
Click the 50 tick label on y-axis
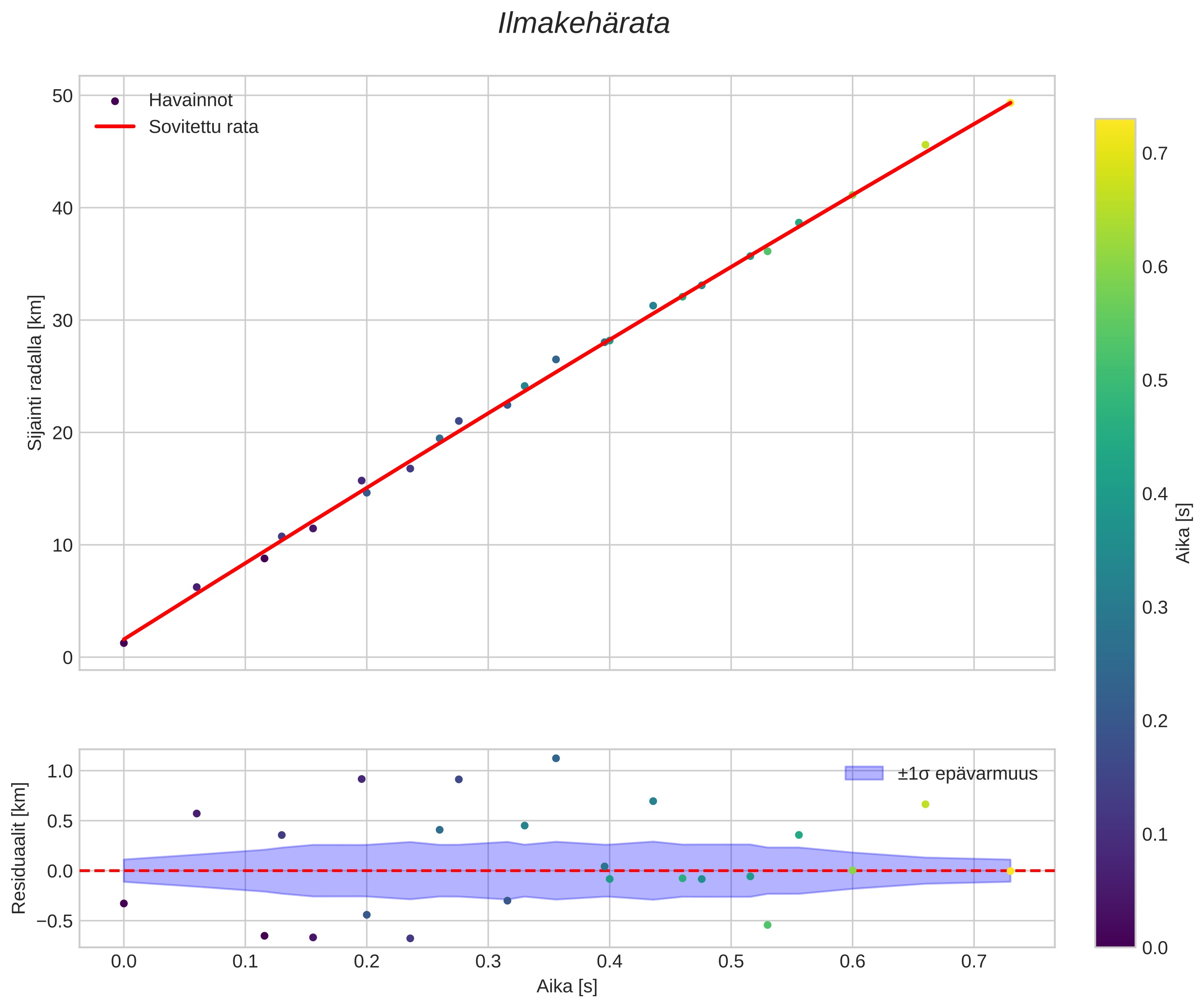point(62,96)
